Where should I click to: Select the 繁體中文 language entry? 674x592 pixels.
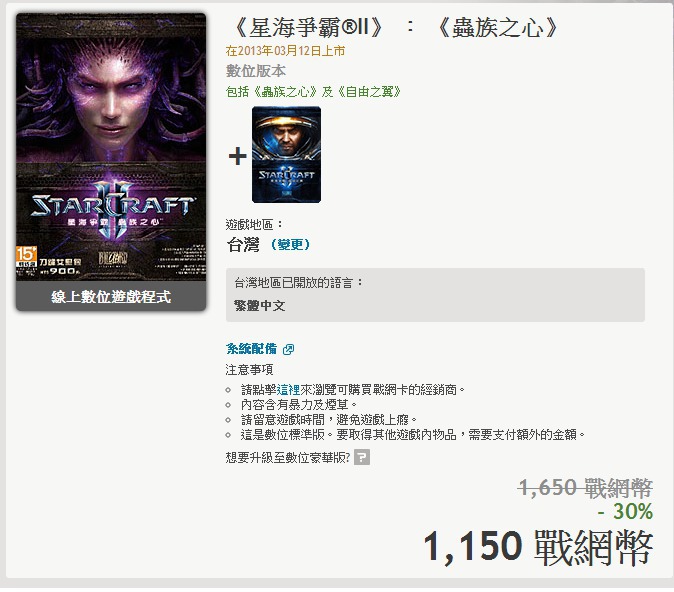click(260, 306)
